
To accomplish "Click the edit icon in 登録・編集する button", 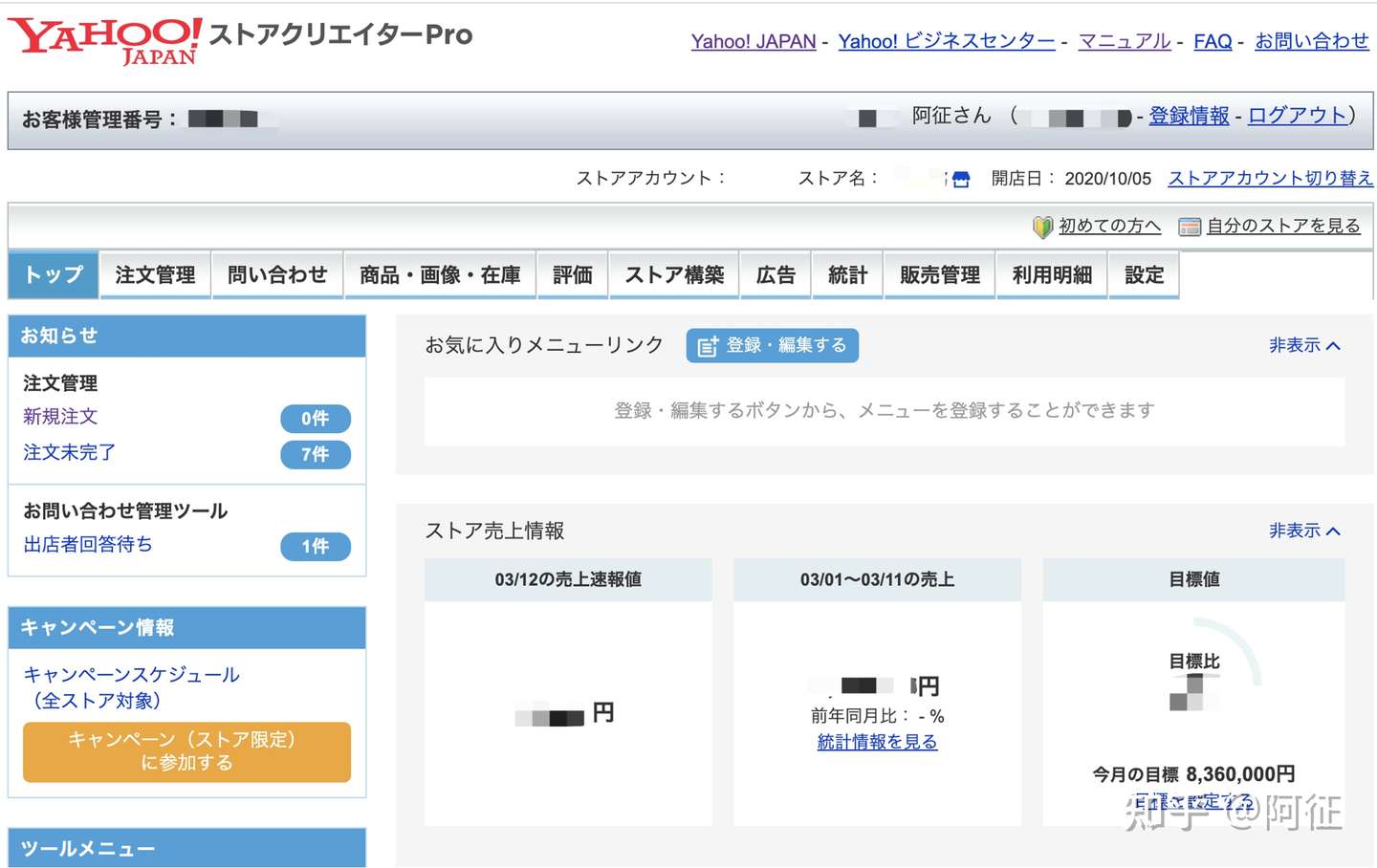I will click(708, 346).
